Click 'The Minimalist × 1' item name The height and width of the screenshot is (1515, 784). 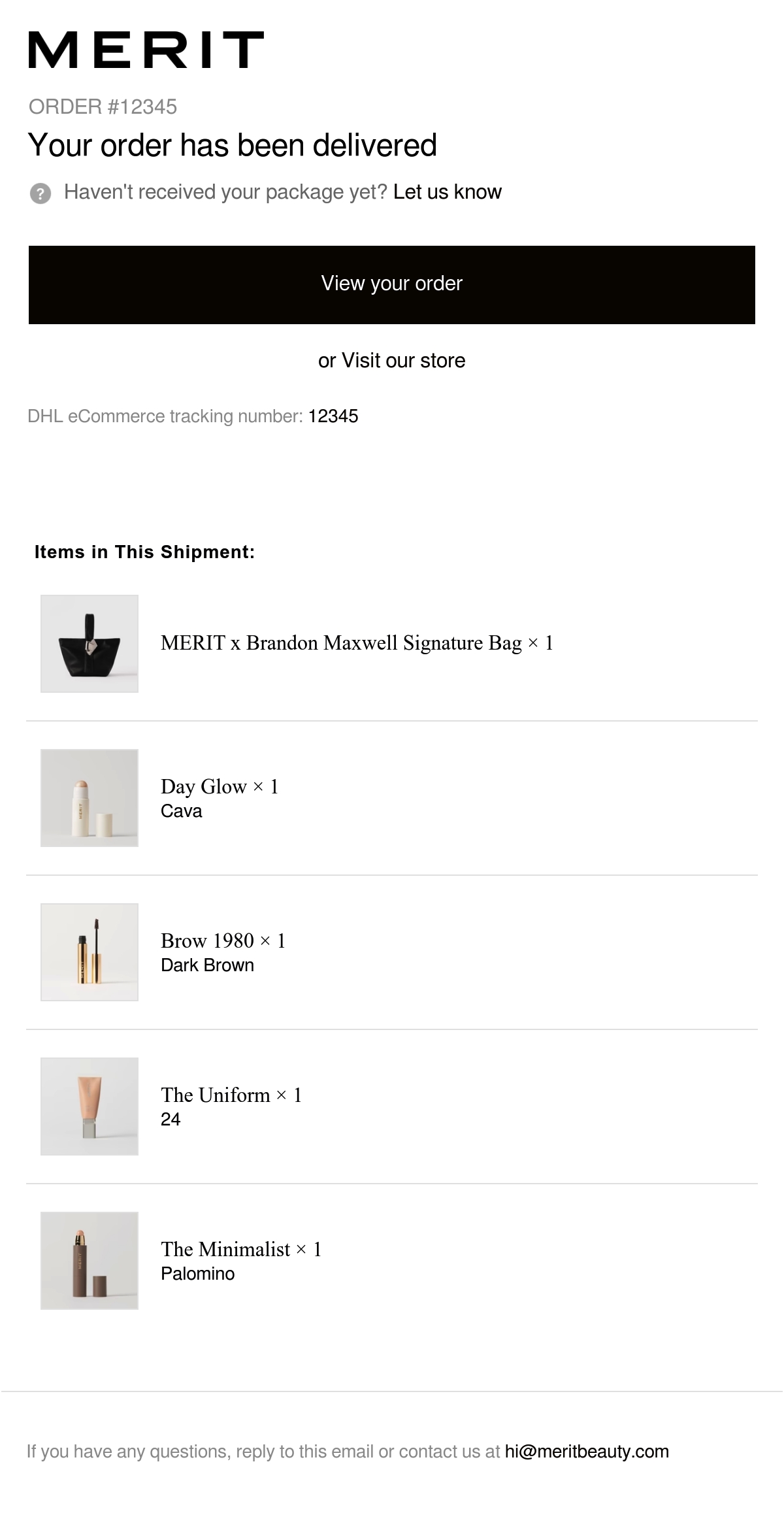click(x=242, y=1250)
